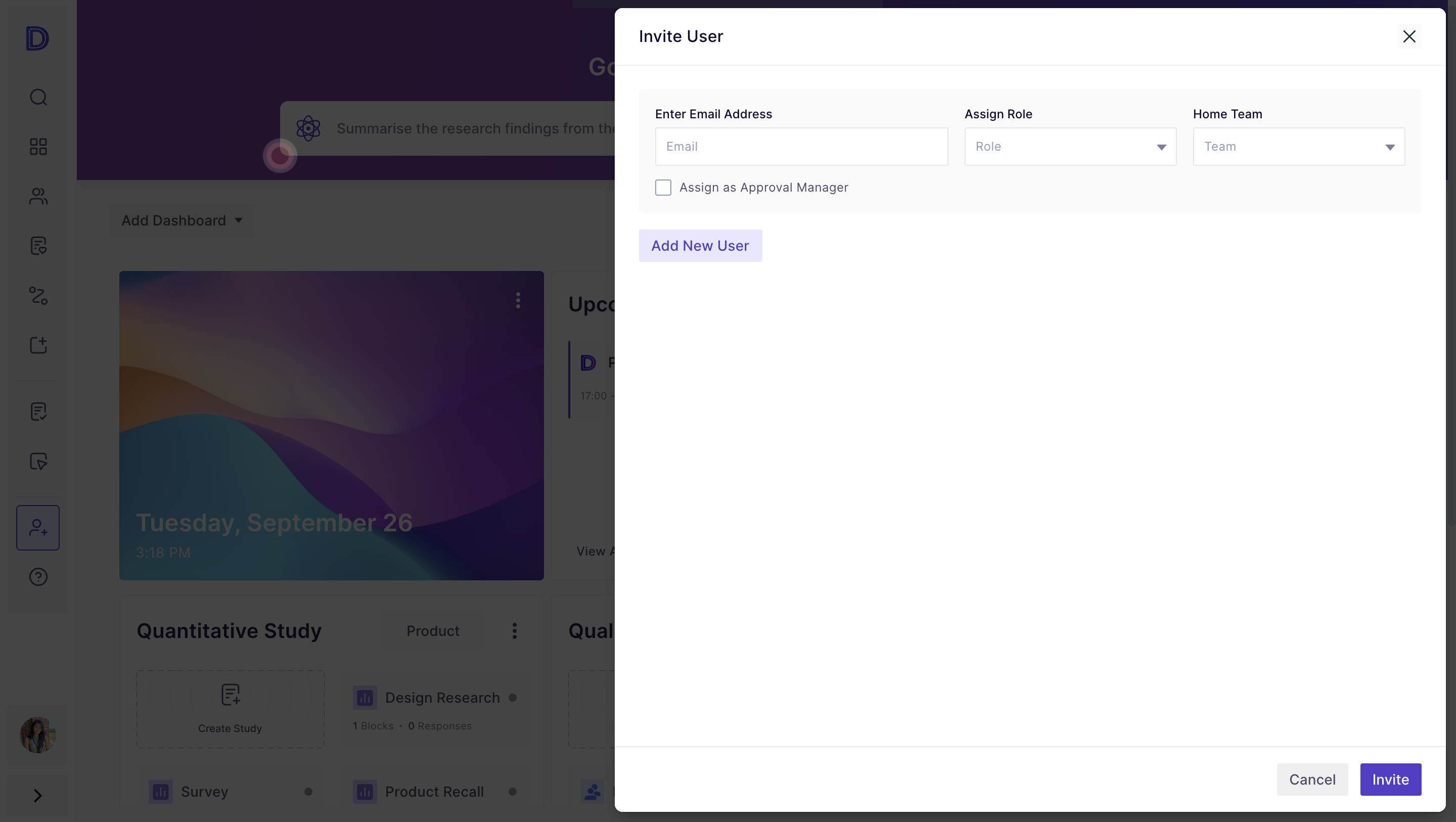Screen dimensions: 1456x822
Task: Open the Quantitative Study options menu
Action: [514, 631]
